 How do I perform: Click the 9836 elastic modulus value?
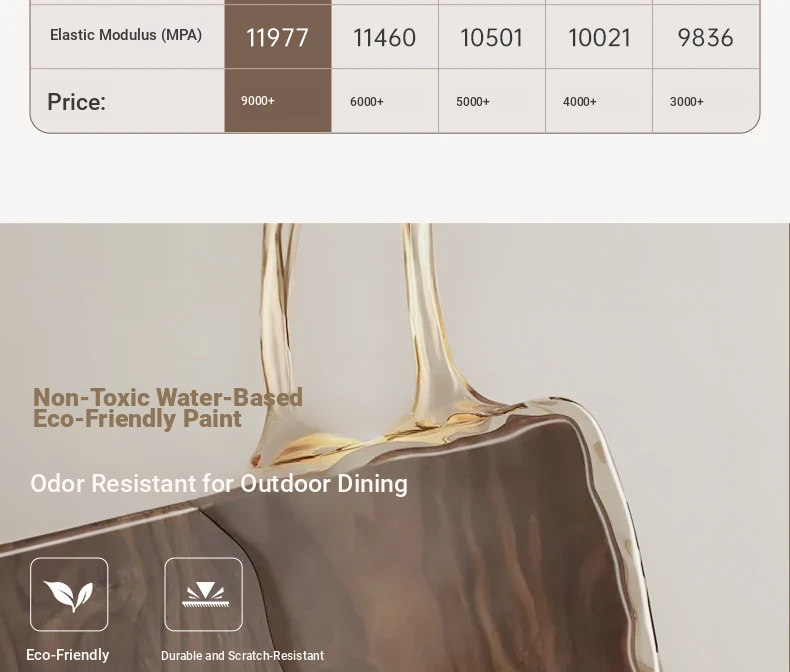coord(705,38)
